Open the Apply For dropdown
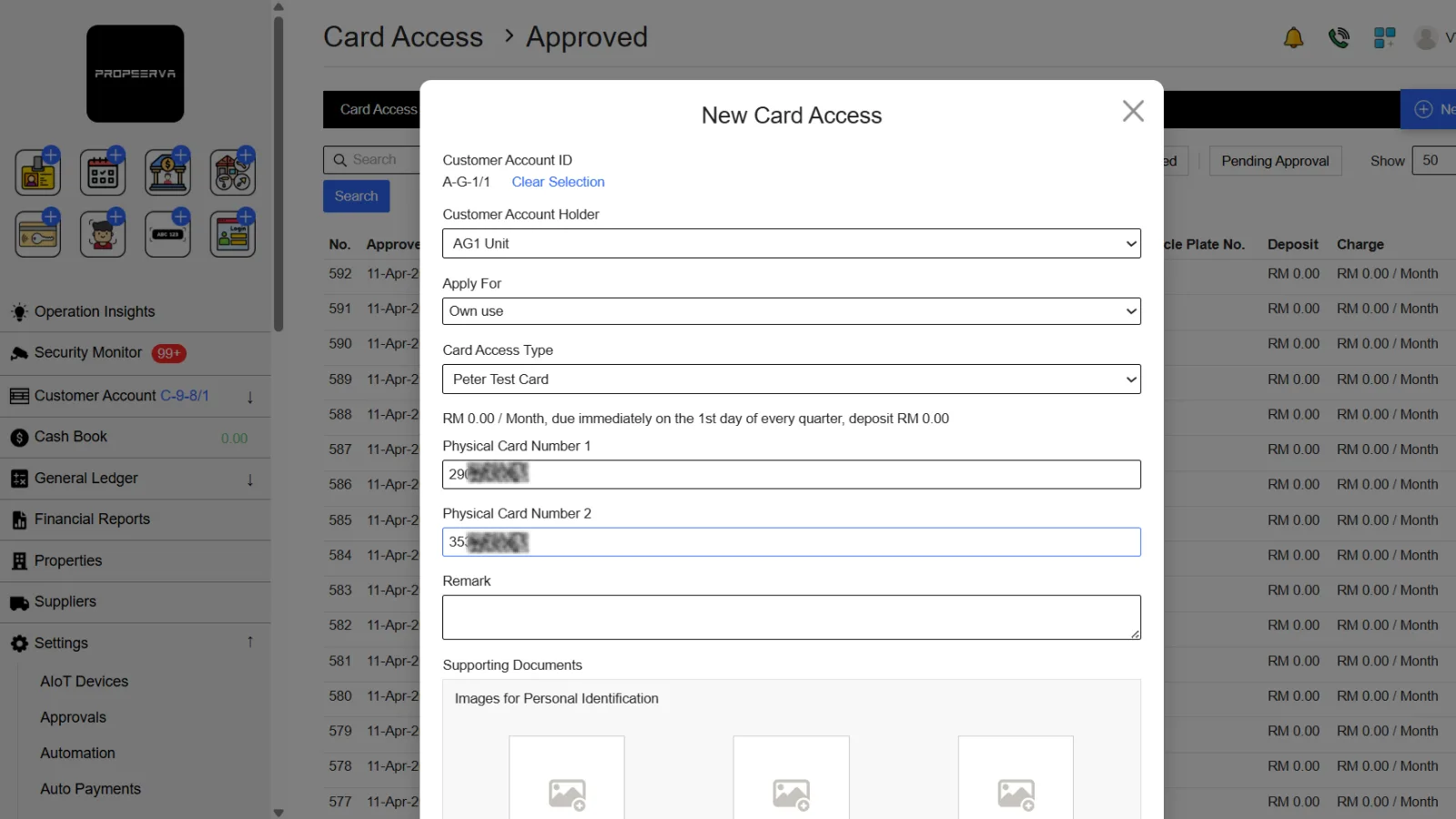Screen dimensions: 1456x819 click(x=792, y=311)
